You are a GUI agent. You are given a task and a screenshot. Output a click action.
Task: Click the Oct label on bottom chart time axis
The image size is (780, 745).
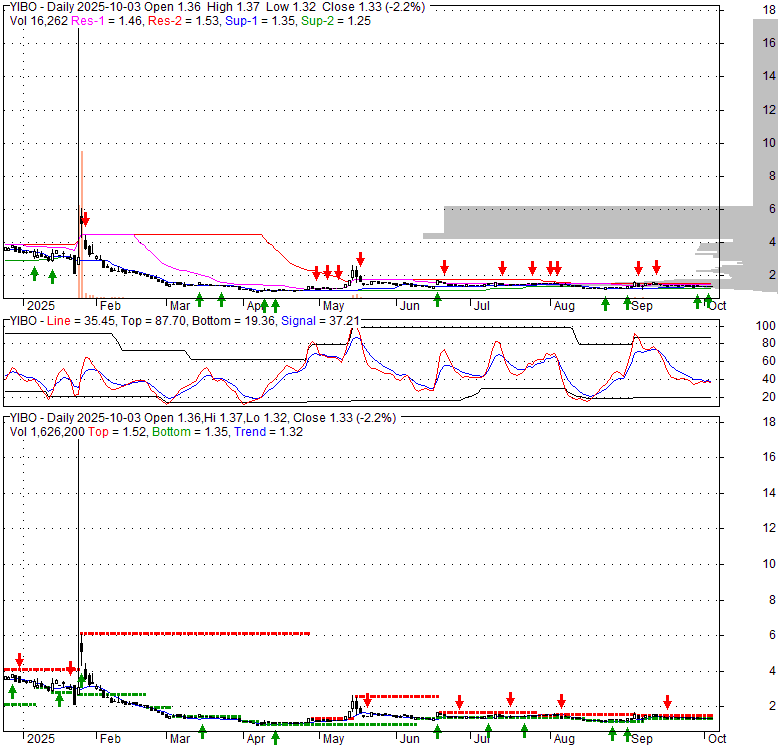click(x=716, y=739)
